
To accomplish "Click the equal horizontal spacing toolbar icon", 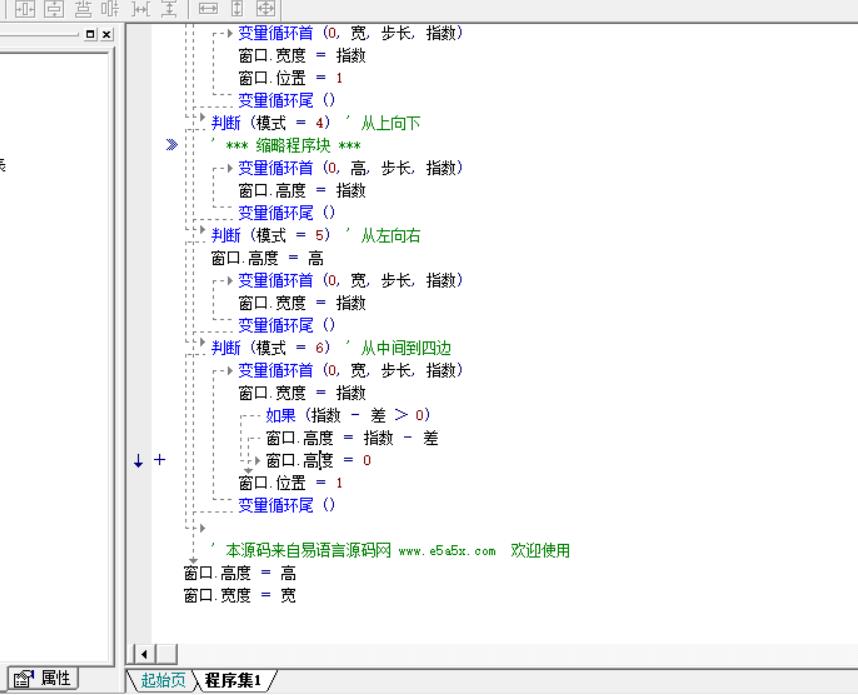I will click(140, 8).
